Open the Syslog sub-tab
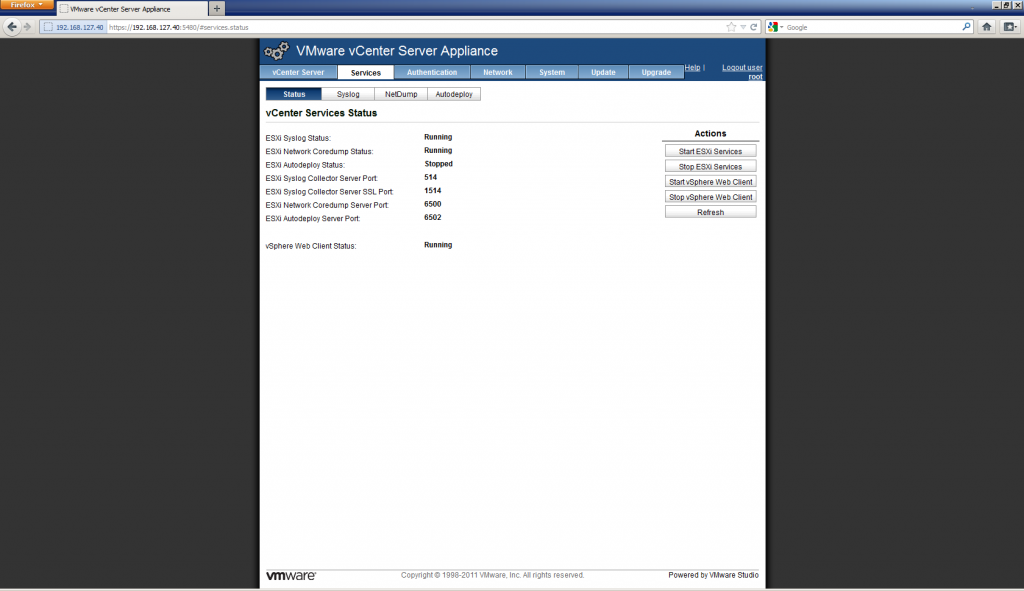The height and width of the screenshot is (591, 1024). point(348,94)
